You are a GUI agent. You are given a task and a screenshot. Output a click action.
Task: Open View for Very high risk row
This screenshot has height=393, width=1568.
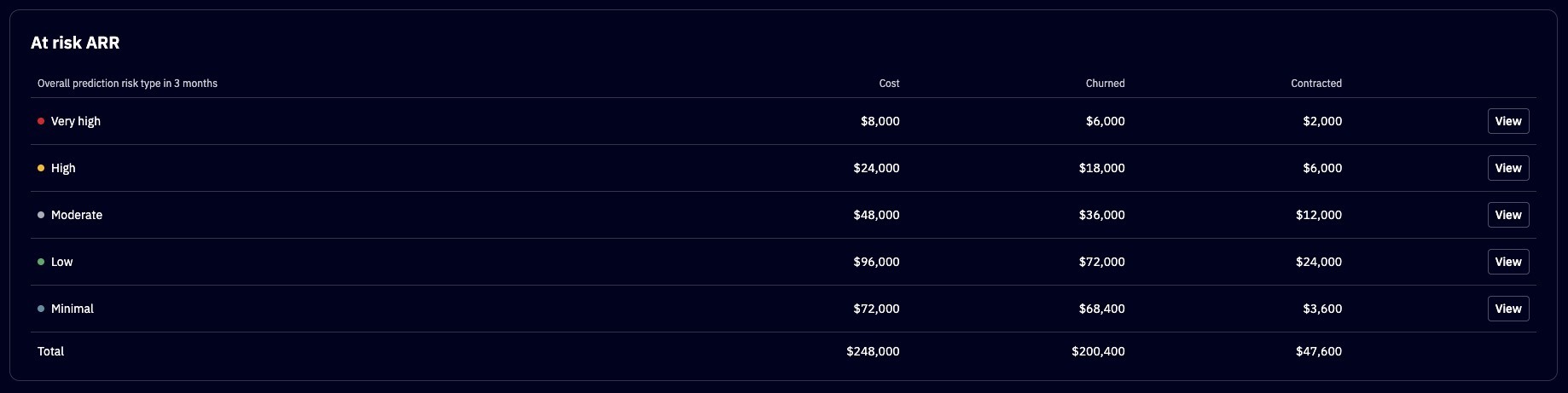tap(1508, 121)
